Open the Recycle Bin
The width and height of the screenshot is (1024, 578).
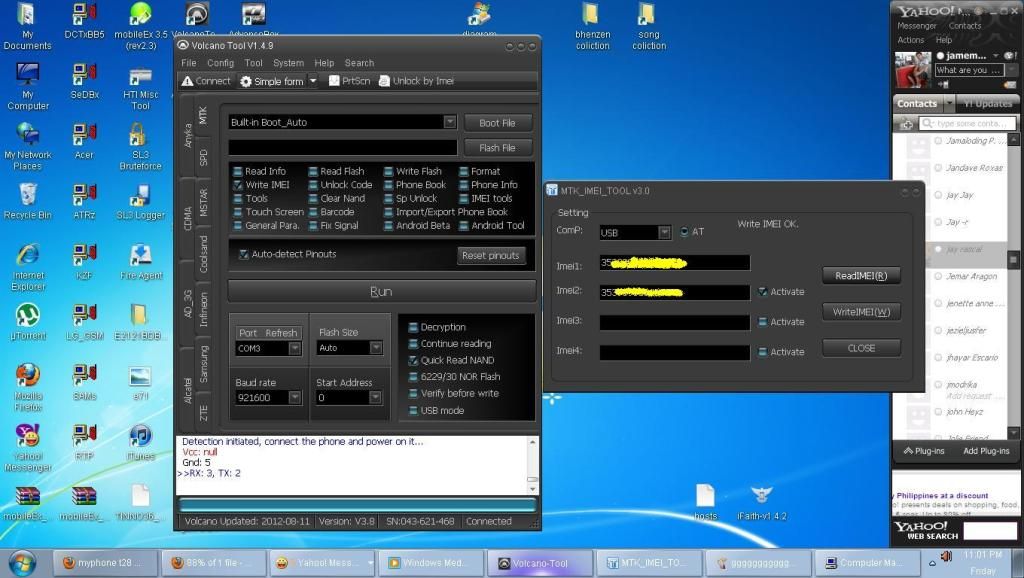coord(27,201)
